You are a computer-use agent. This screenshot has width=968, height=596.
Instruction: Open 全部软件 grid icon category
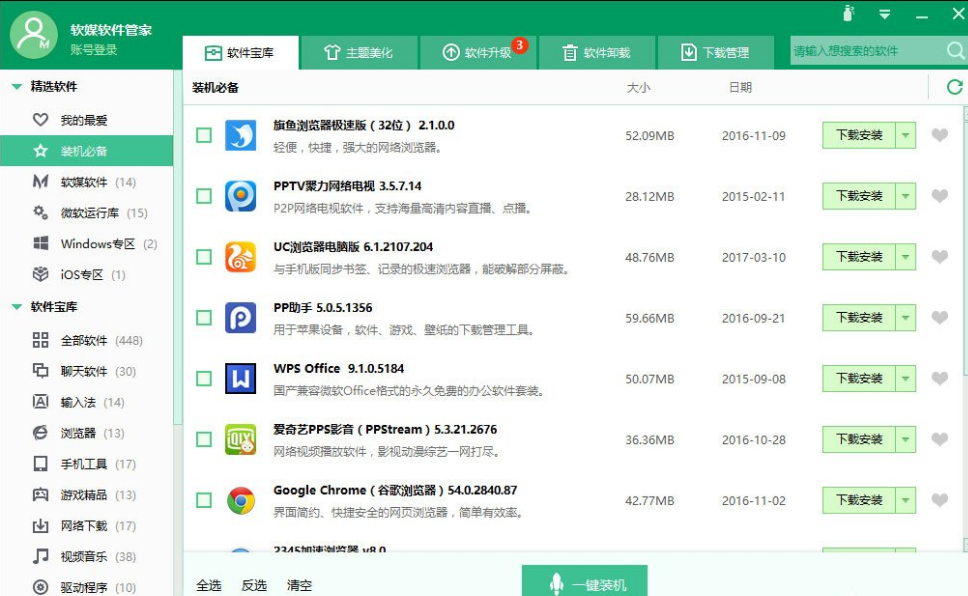click(x=41, y=340)
